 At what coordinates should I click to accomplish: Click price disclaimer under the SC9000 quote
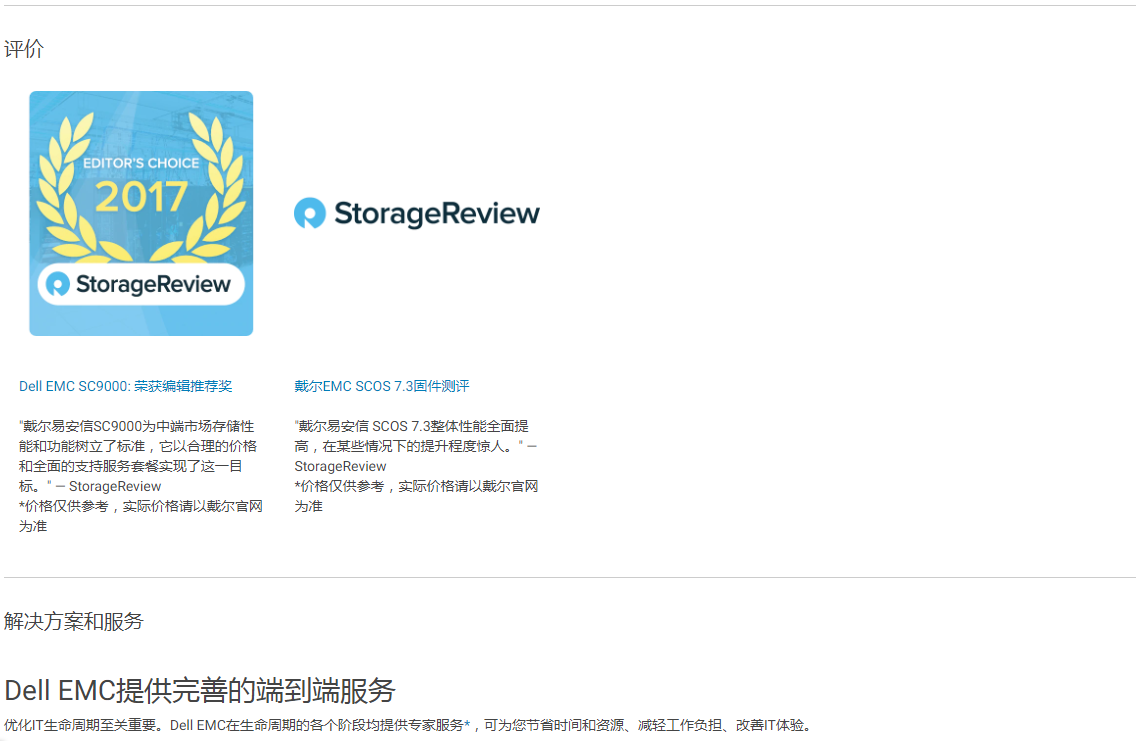[x=141, y=516]
